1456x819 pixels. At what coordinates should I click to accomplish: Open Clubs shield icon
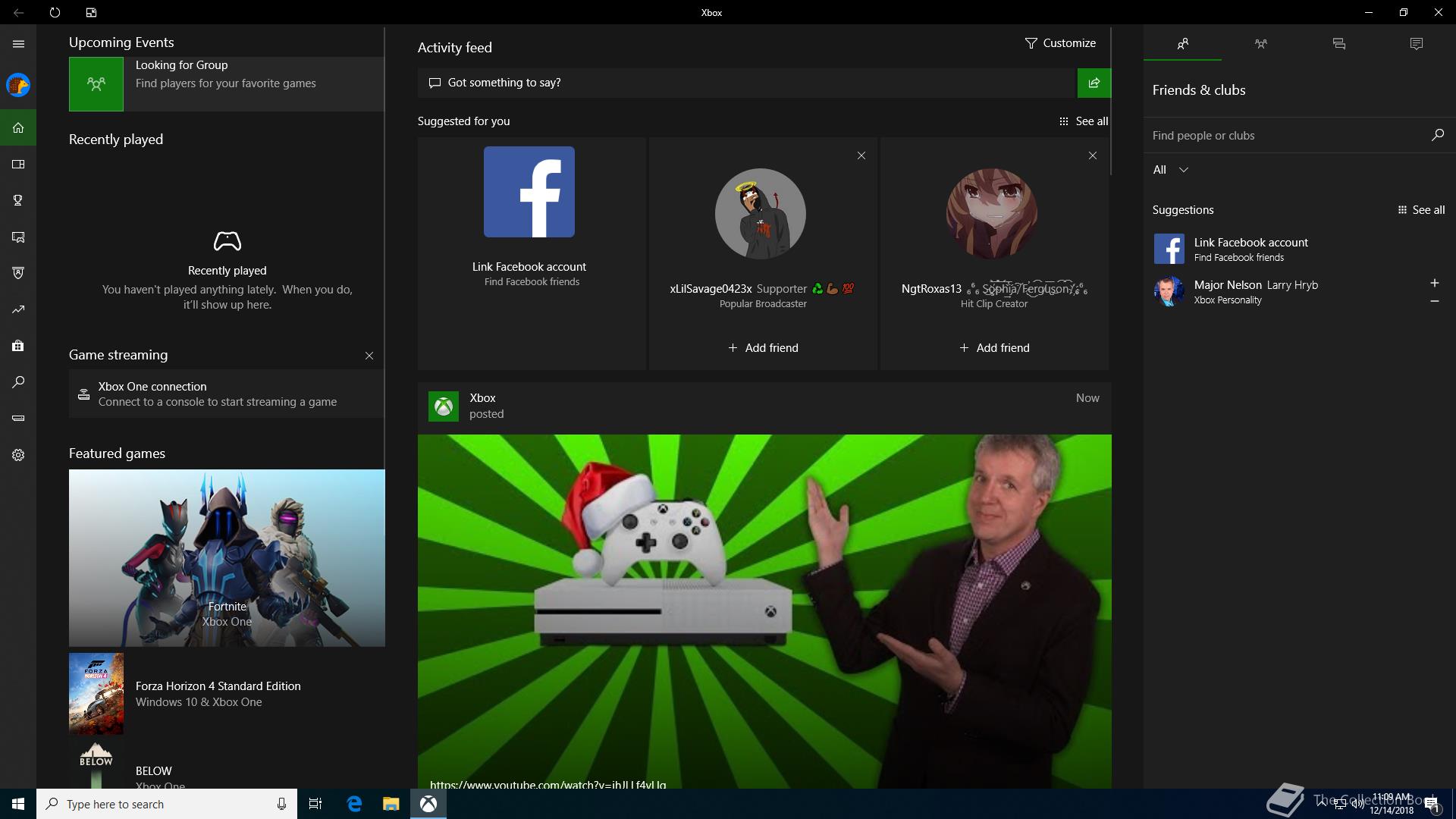[18, 273]
